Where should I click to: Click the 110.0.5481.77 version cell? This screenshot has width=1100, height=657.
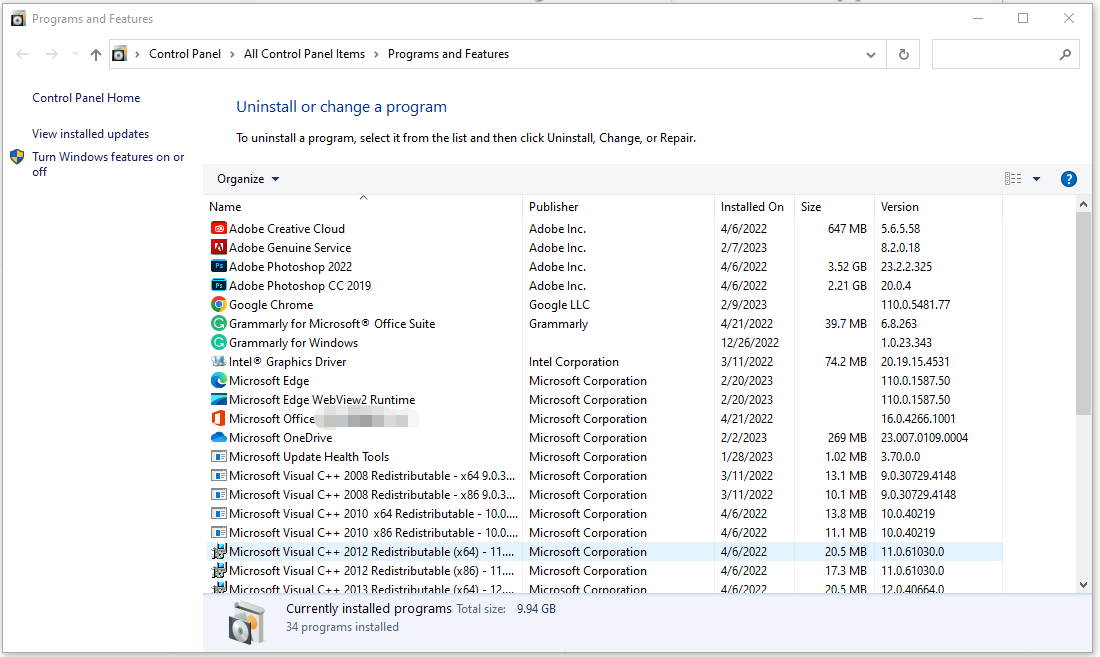[x=915, y=304]
